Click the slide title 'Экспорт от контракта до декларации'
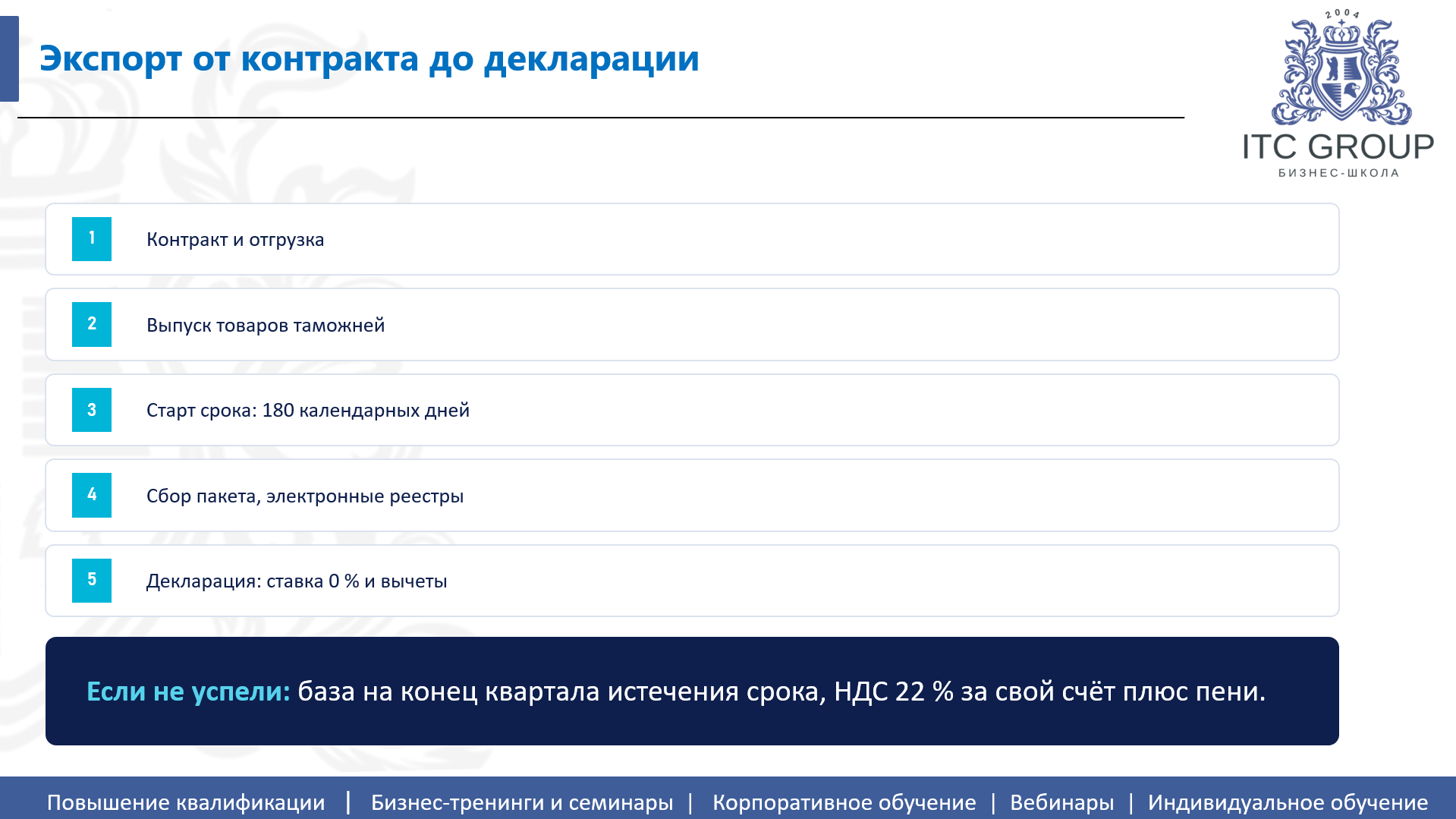 pos(370,58)
